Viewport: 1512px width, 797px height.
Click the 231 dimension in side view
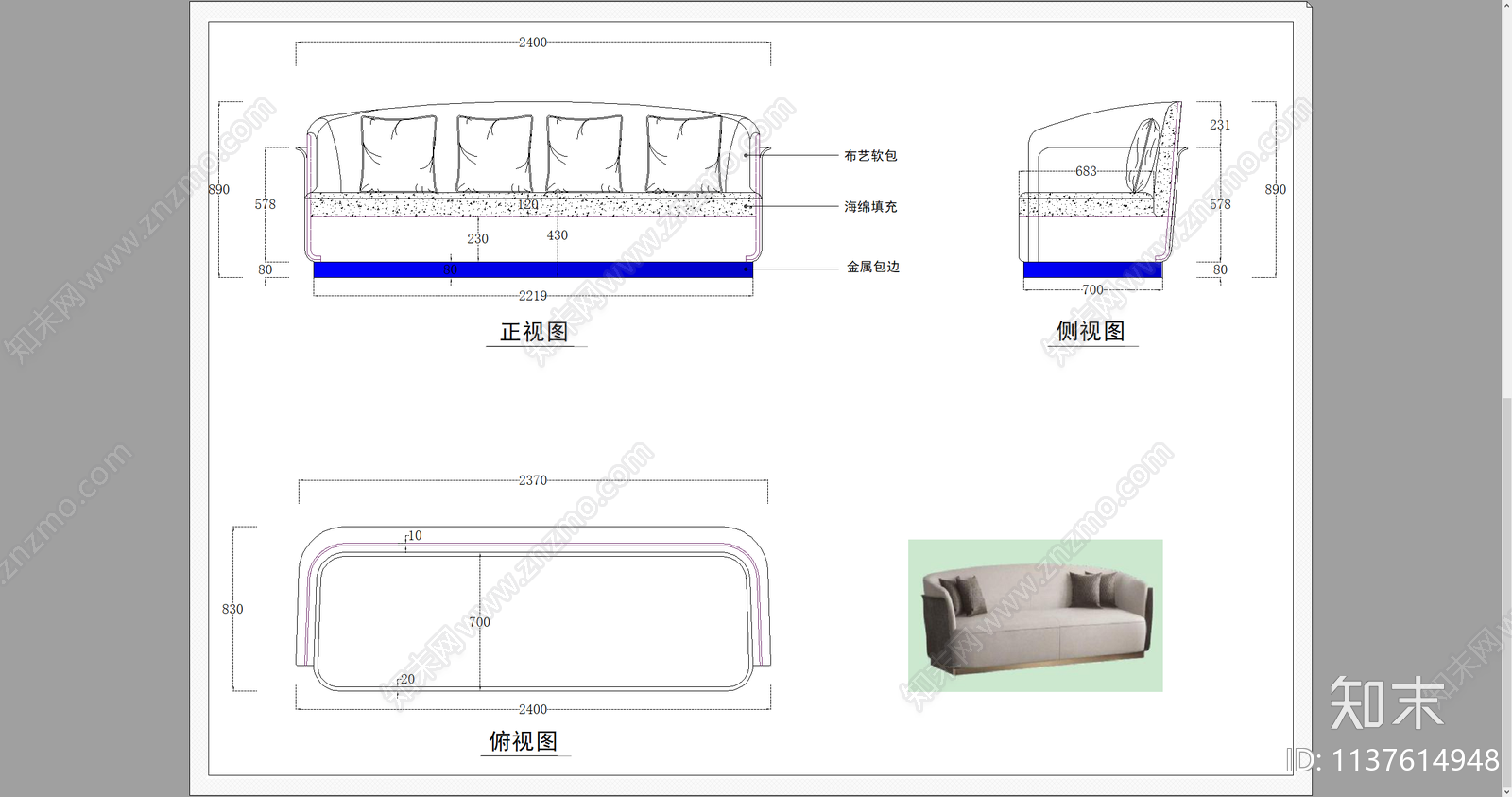(x=1220, y=125)
